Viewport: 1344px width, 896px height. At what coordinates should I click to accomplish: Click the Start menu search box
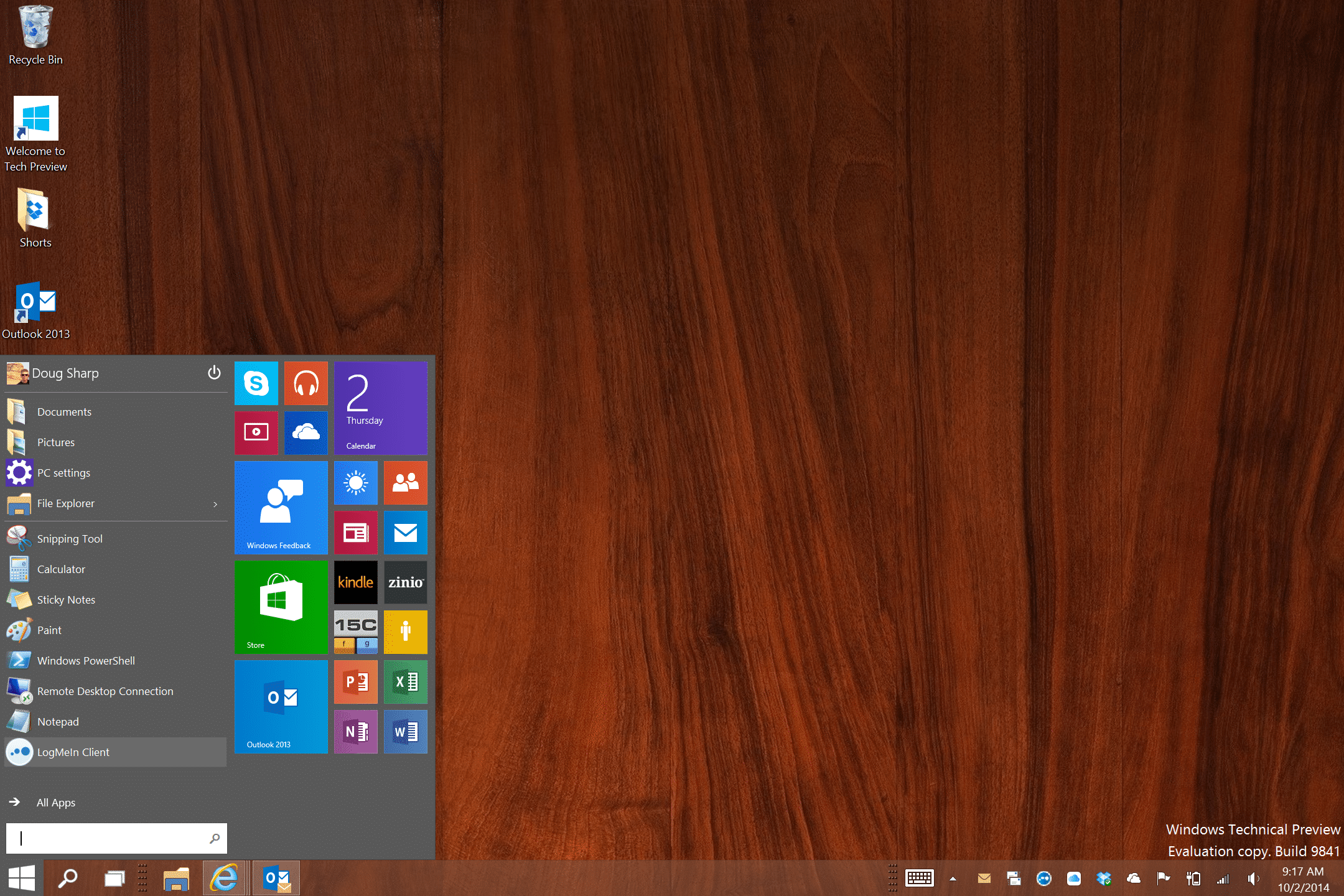pyautogui.click(x=116, y=838)
